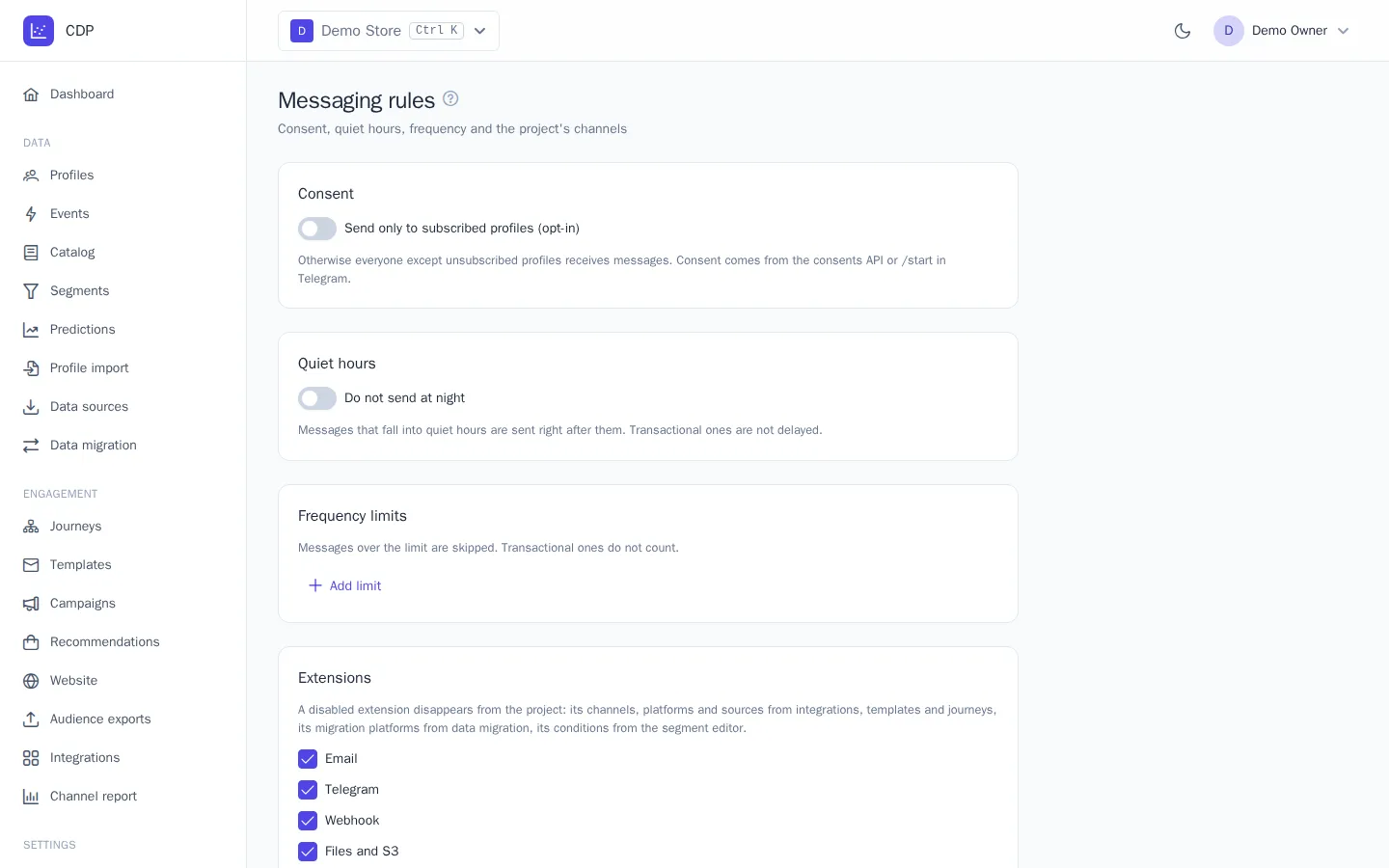Enable Send only to subscribed profiles toggle
1389x868 pixels.
coord(317,229)
